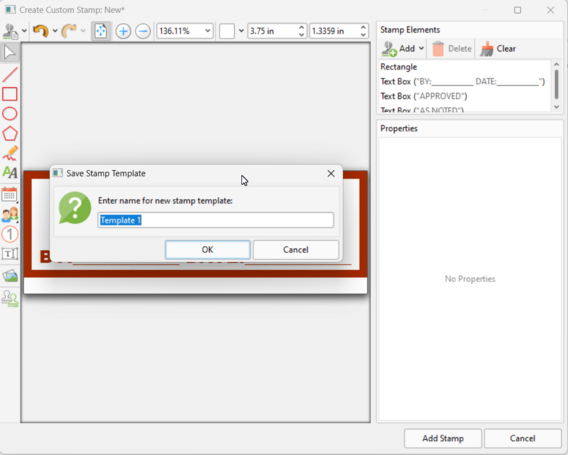This screenshot has width=568, height=455.
Task: Open the zoom level dropdown 136.11%
Action: 184,31
